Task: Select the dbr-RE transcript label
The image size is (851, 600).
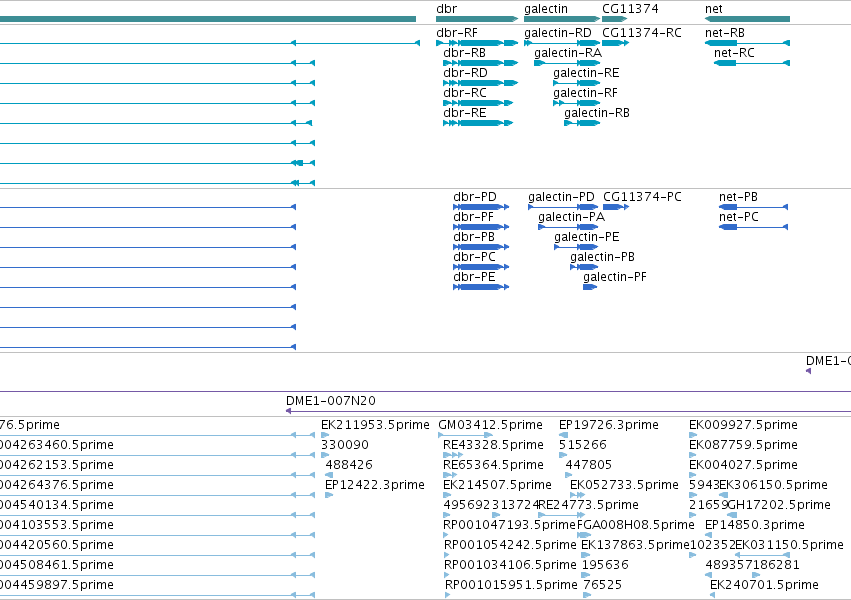Action: 465,113
